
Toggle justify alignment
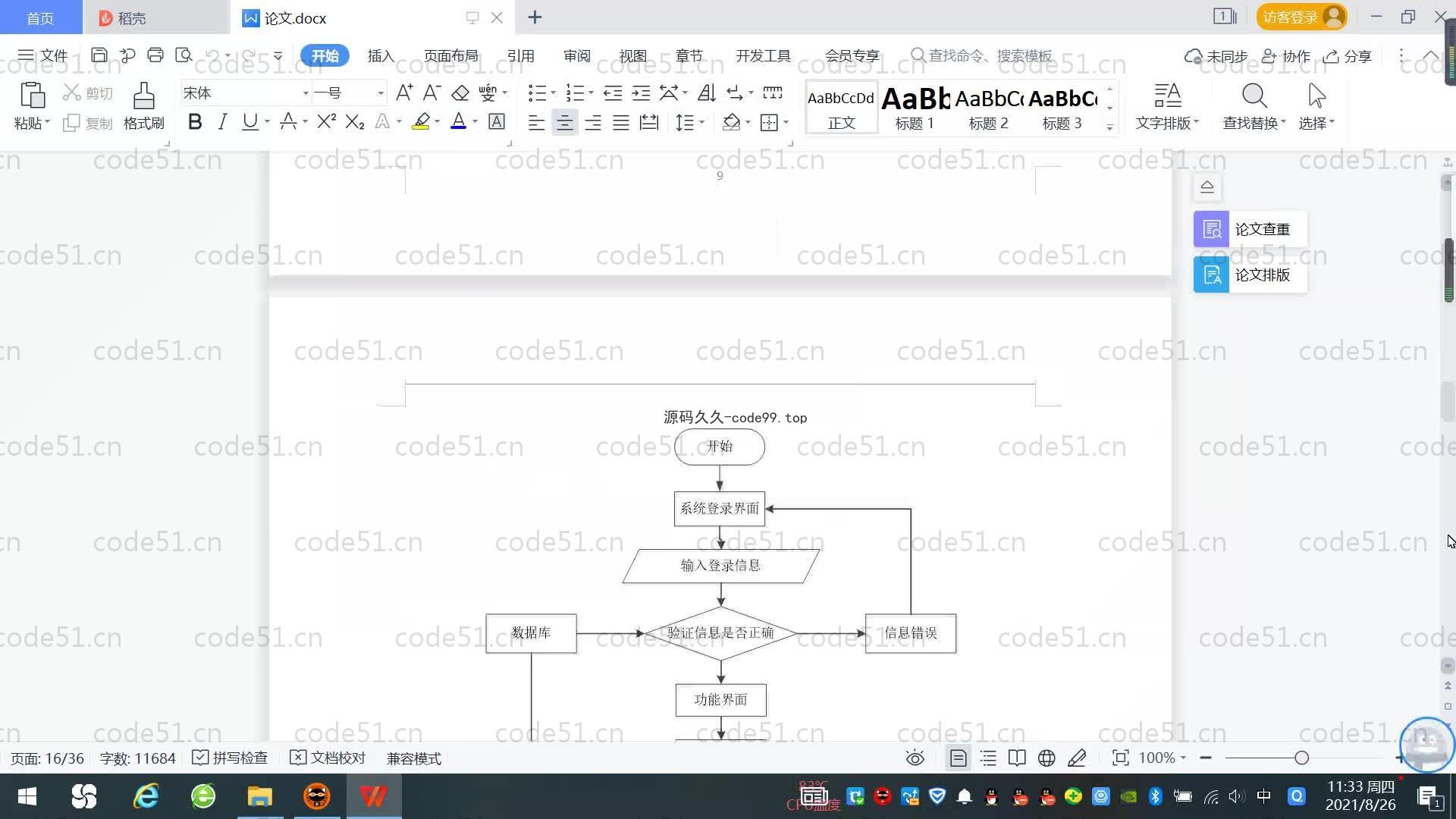coord(621,123)
